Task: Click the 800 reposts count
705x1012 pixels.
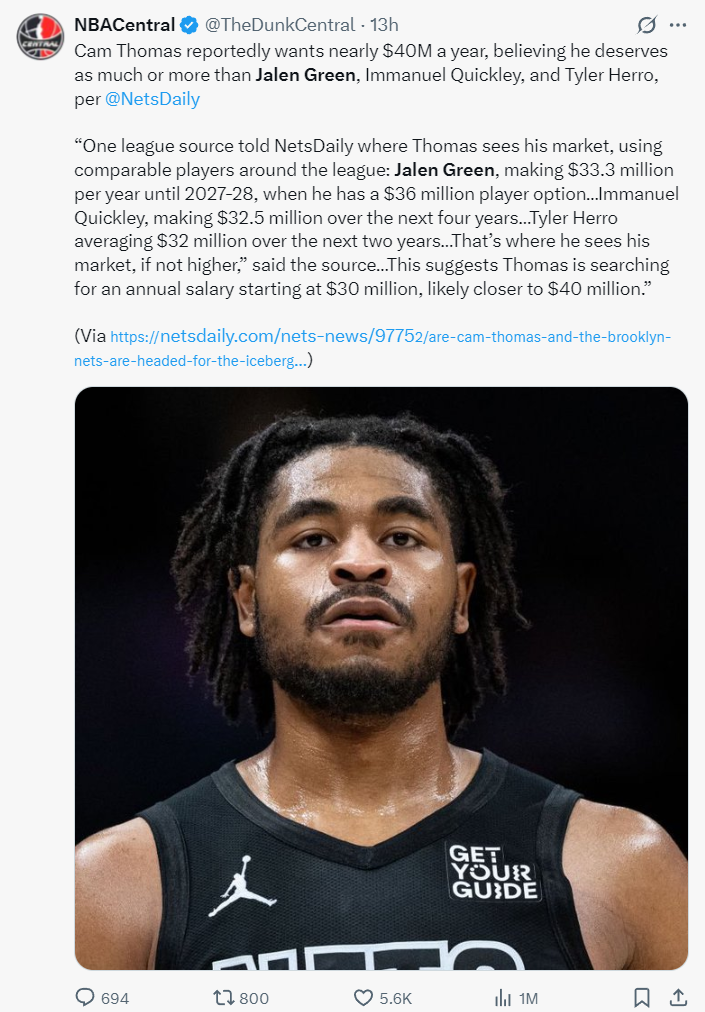Action: tap(254, 998)
